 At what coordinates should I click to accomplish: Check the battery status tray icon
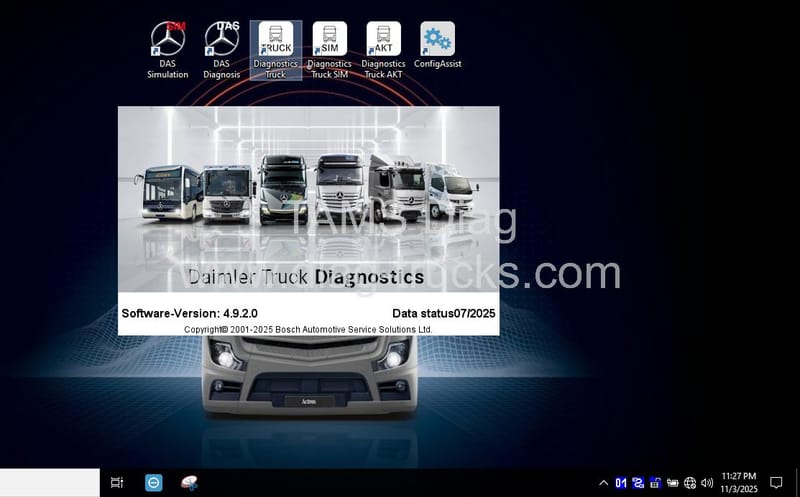click(673, 483)
